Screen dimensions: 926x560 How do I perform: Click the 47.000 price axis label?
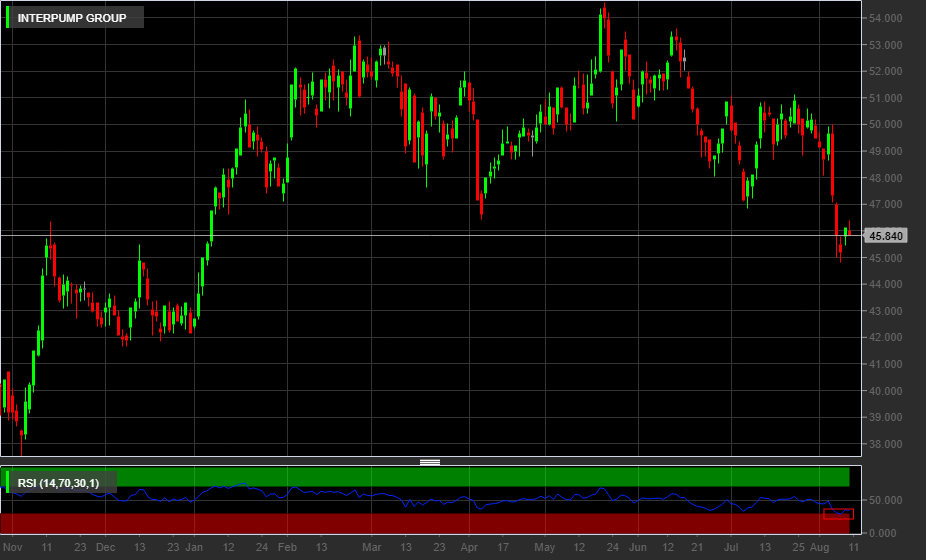[x=885, y=204]
